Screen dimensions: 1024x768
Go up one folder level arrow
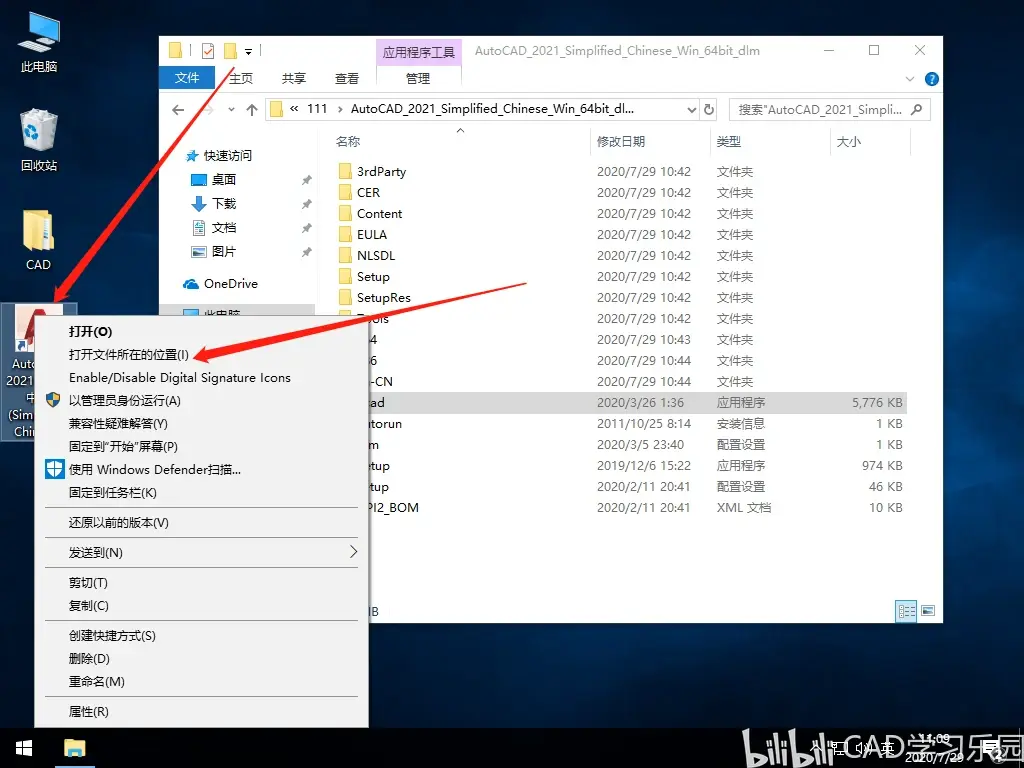coord(252,110)
